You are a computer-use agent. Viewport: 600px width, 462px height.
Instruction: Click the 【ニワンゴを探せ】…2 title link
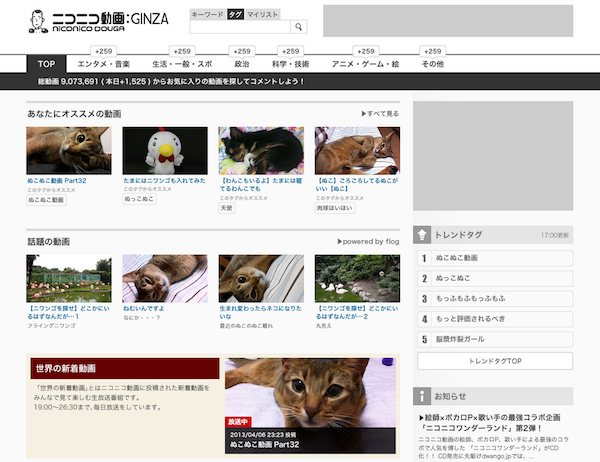(x=357, y=312)
